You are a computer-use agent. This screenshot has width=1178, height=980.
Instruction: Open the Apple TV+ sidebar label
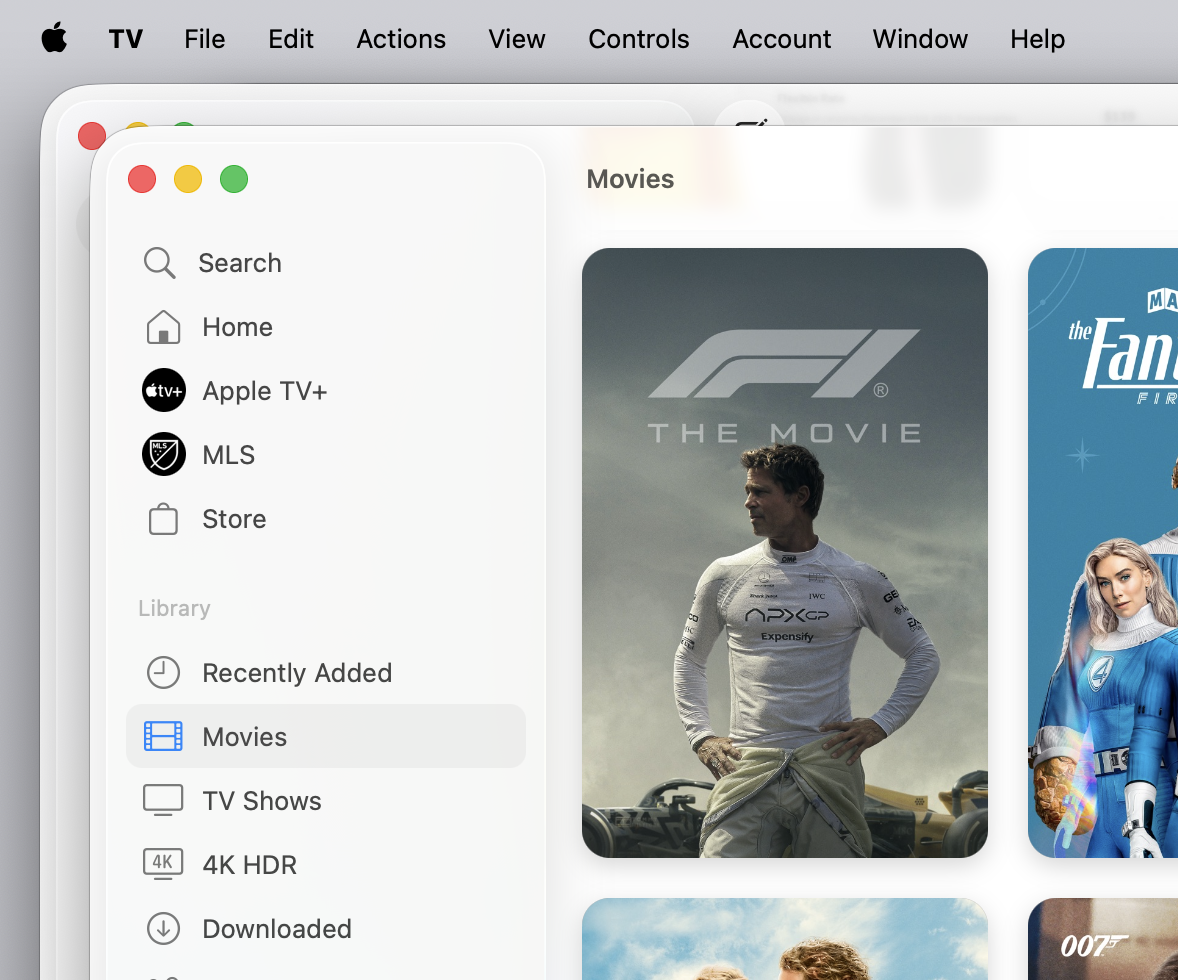pyautogui.click(x=264, y=392)
